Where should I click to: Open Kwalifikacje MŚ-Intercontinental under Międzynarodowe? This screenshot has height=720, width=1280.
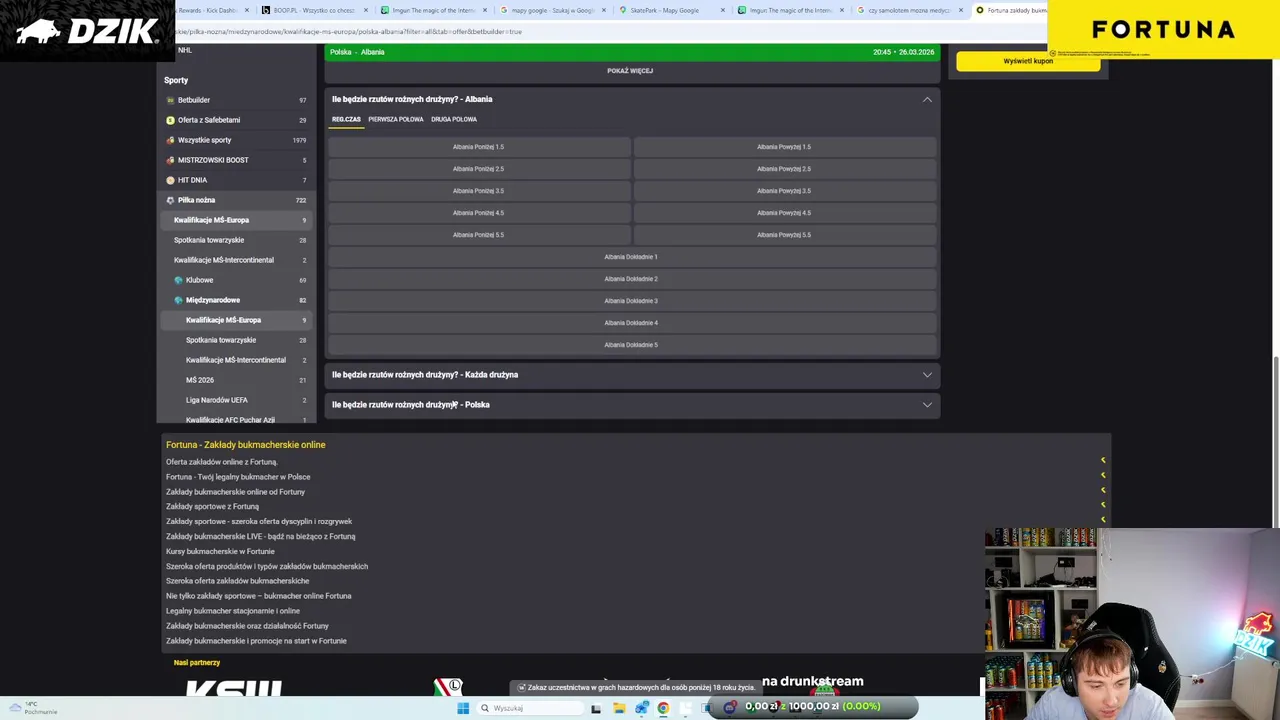pyautogui.click(x=236, y=360)
